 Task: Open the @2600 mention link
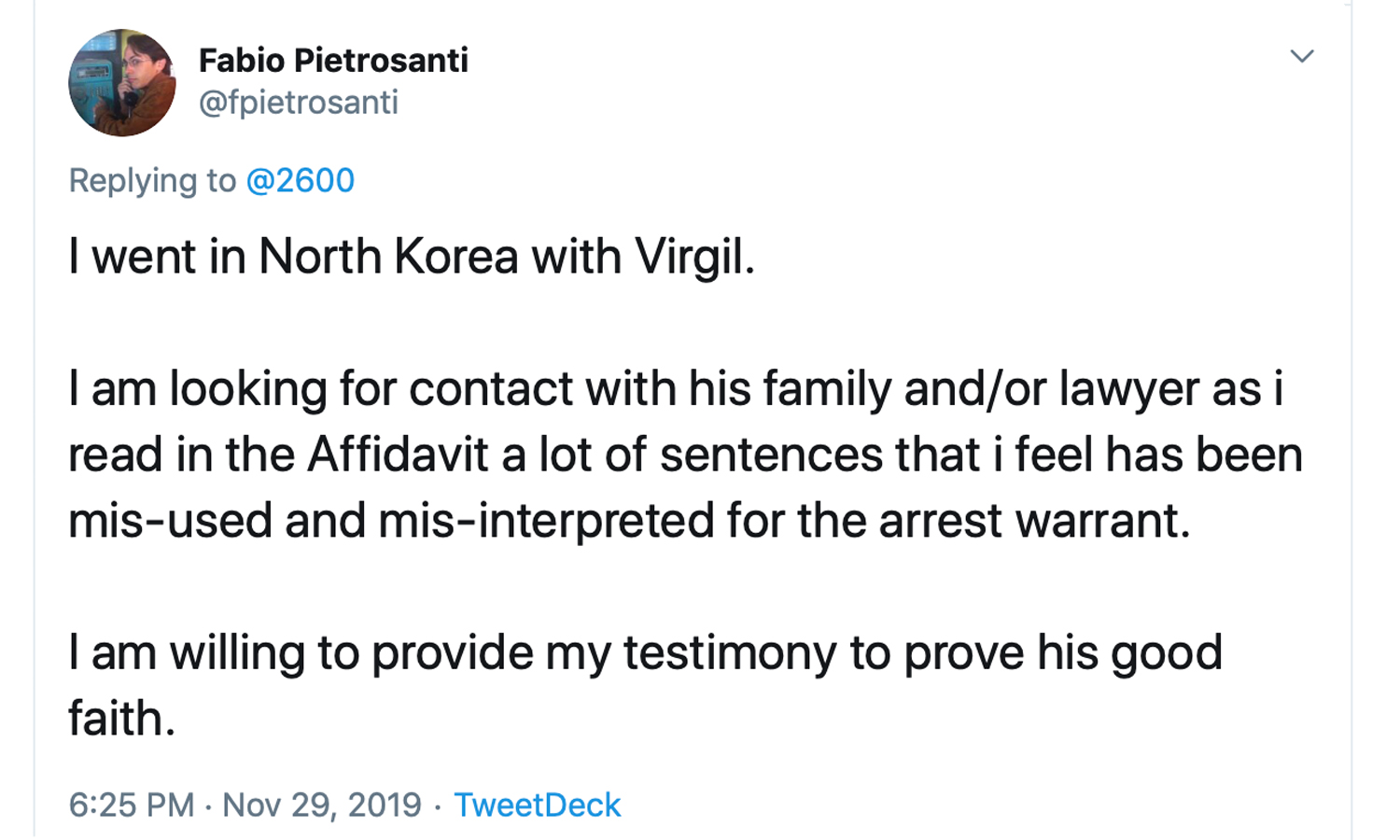[x=300, y=180]
